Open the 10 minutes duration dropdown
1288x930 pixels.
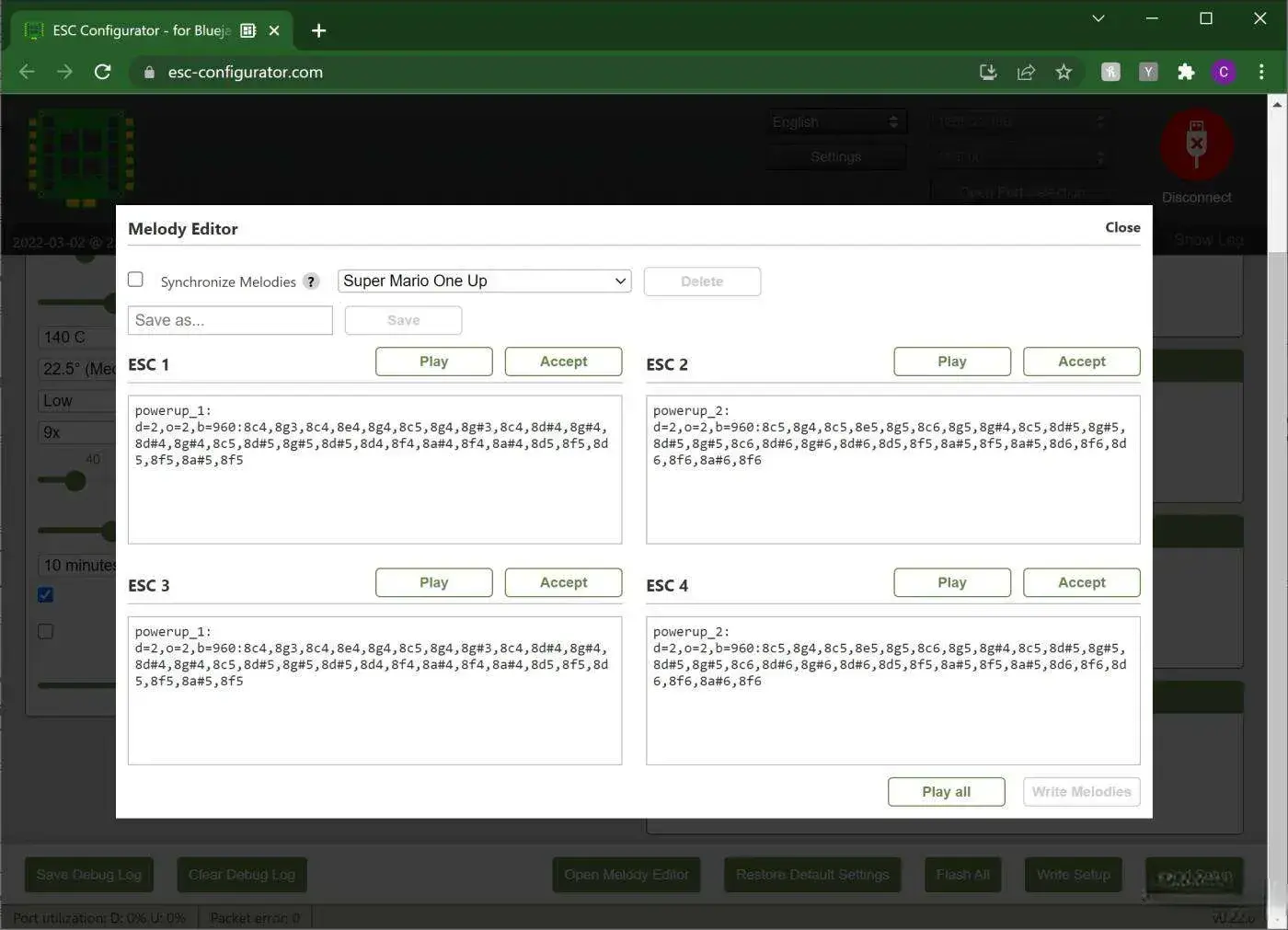coord(78,565)
